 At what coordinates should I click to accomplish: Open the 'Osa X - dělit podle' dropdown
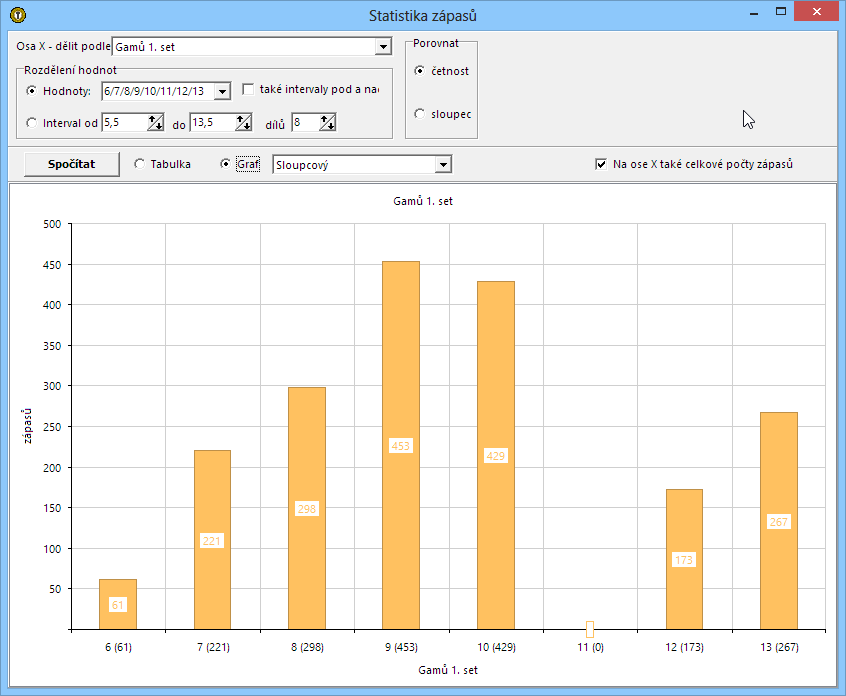(x=382, y=47)
